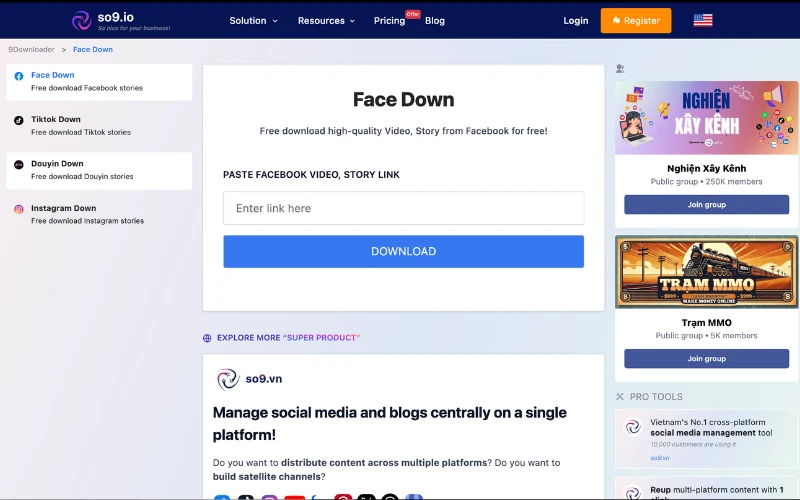Image resolution: width=800 pixels, height=500 pixels.
Task: Select Instagram Down in the sidebar
Action: click(x=99, y=215)
